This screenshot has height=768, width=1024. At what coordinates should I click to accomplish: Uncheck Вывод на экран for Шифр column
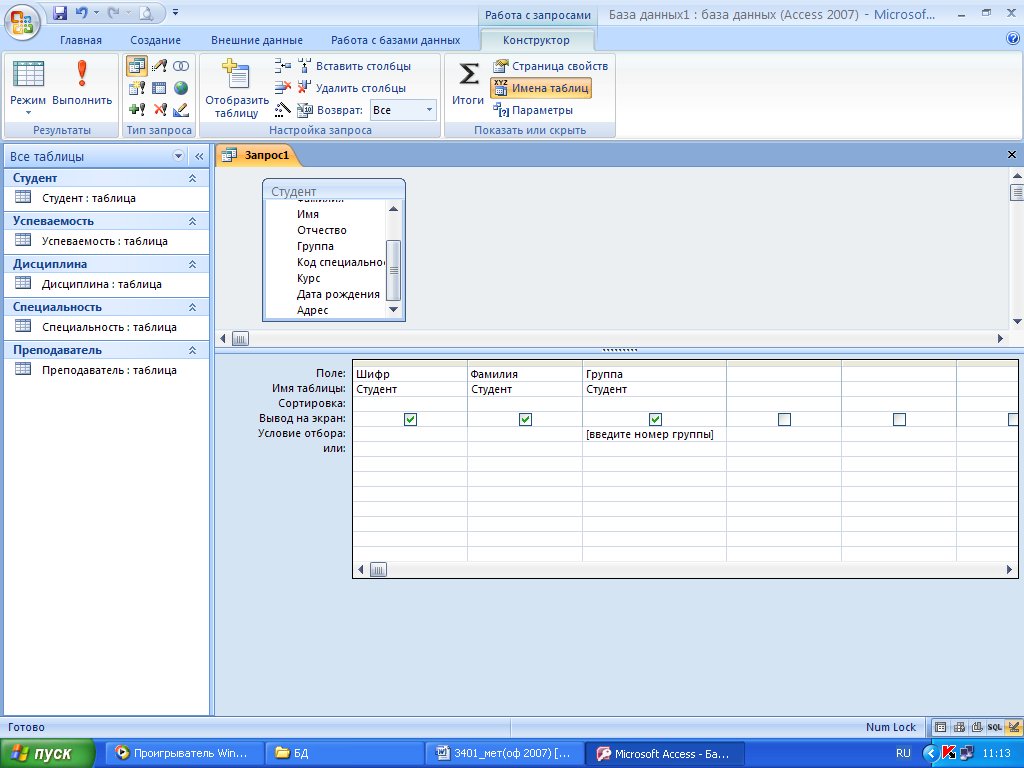(x=410, y=419)
